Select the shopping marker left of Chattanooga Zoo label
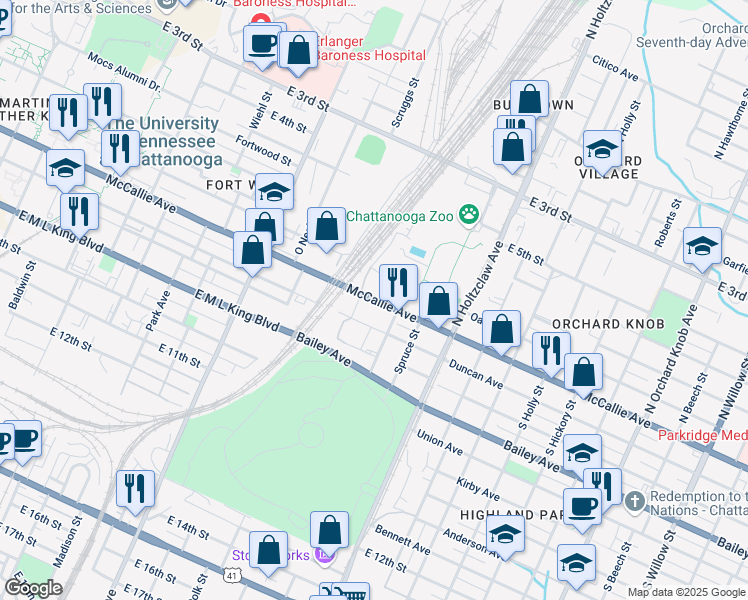 click(326, 229)
